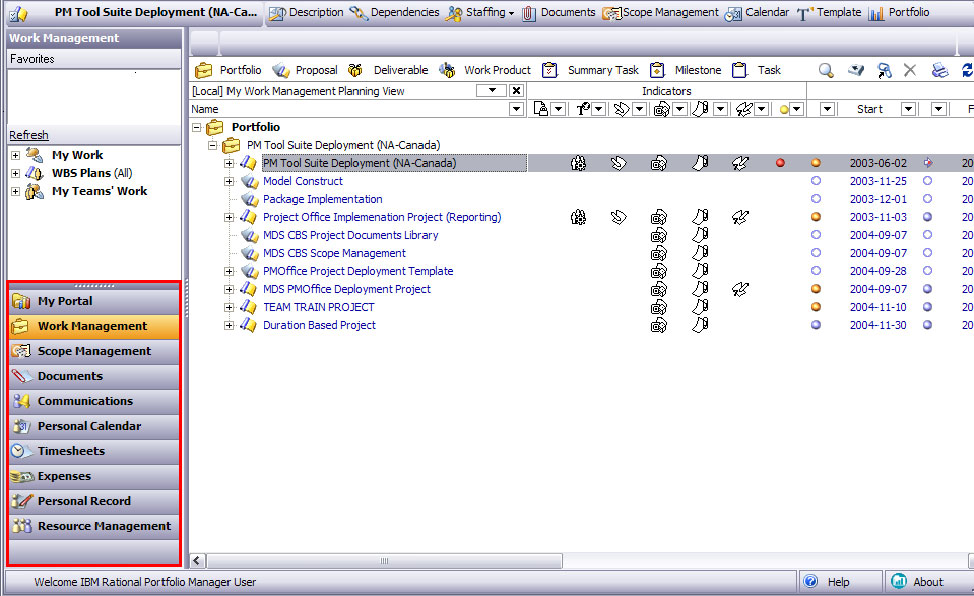Switch to the Communications section

pos(94,401)
